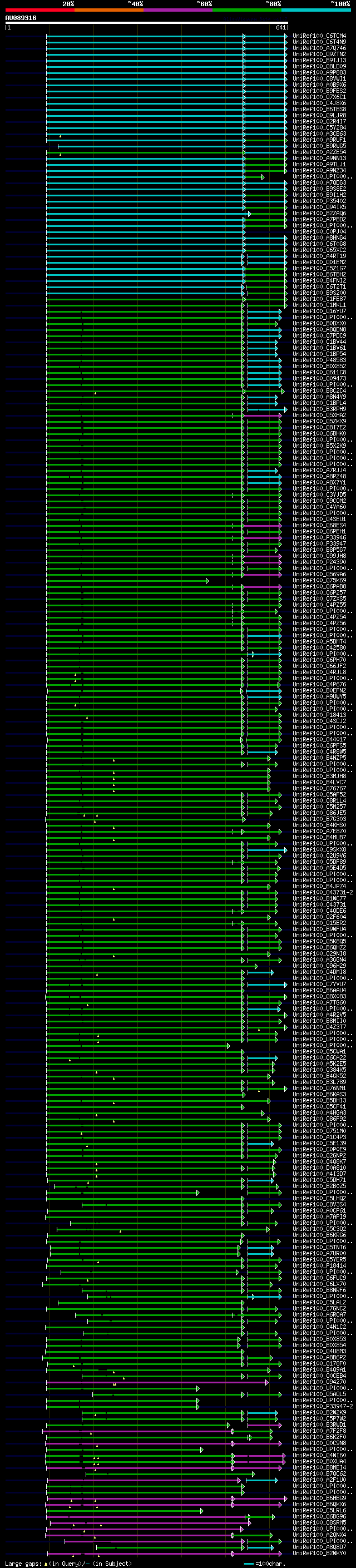Viewport: 356px width, 1568px height.
Task: Select the UniRef100_B9FES2 label
Action: click(319, 91)
